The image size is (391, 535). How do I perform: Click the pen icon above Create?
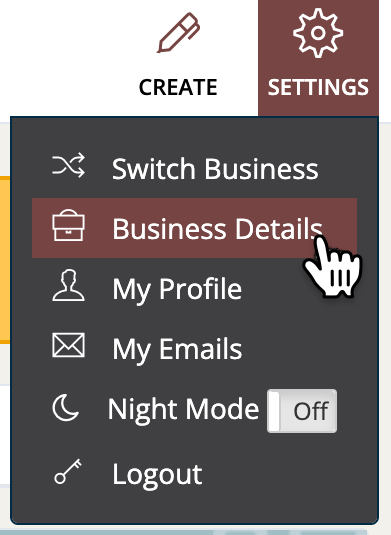[178, 33]
